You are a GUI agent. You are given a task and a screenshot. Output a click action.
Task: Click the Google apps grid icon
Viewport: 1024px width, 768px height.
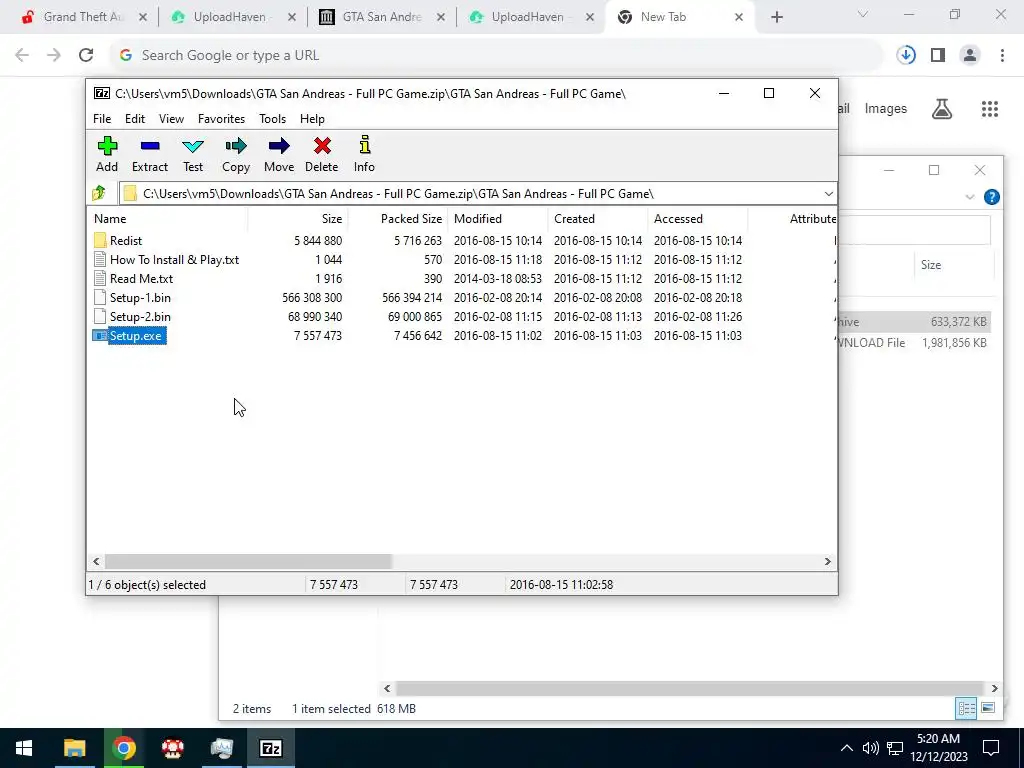(x=990, y=109)
